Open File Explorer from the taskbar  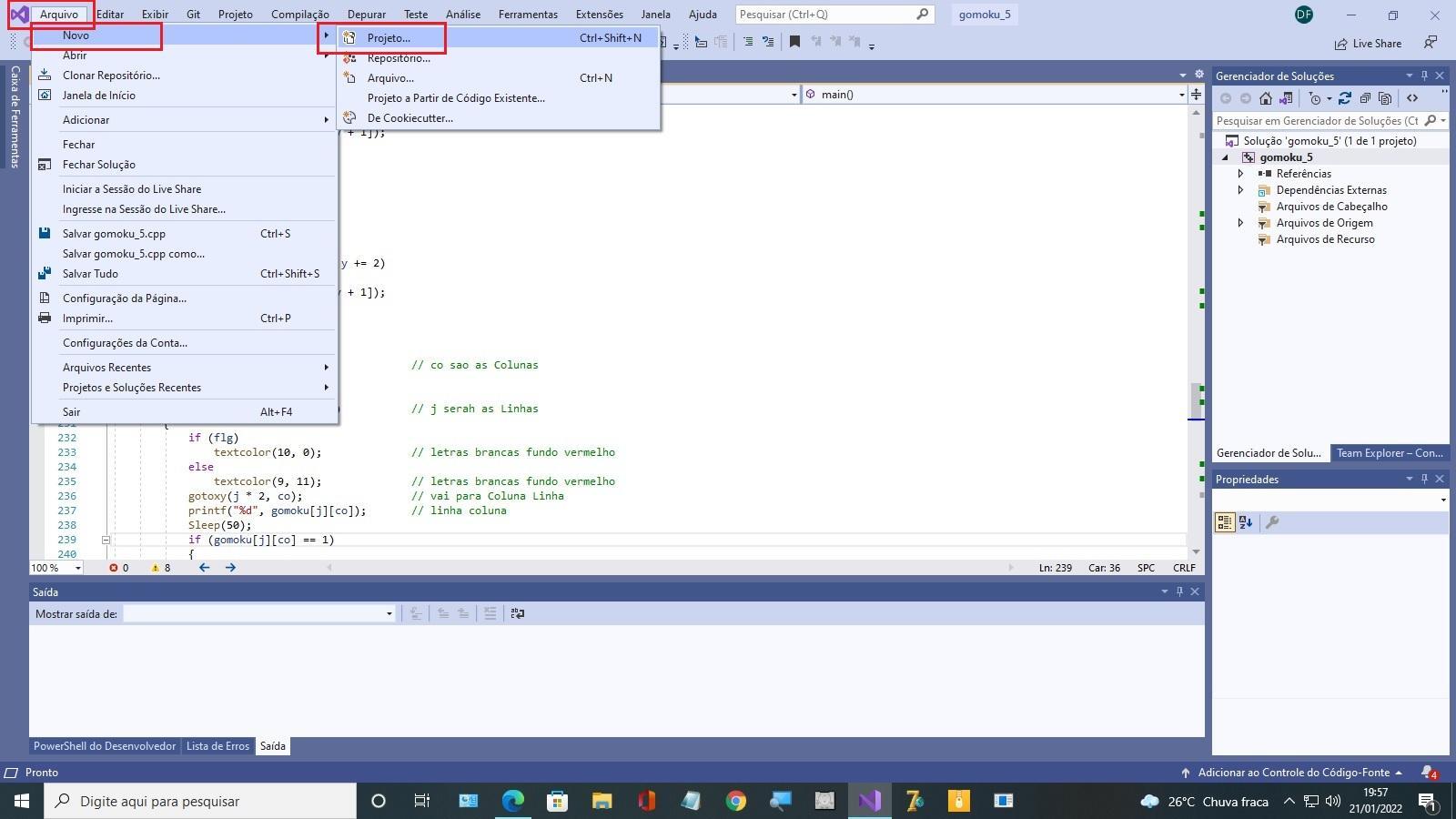pos(602,801)
